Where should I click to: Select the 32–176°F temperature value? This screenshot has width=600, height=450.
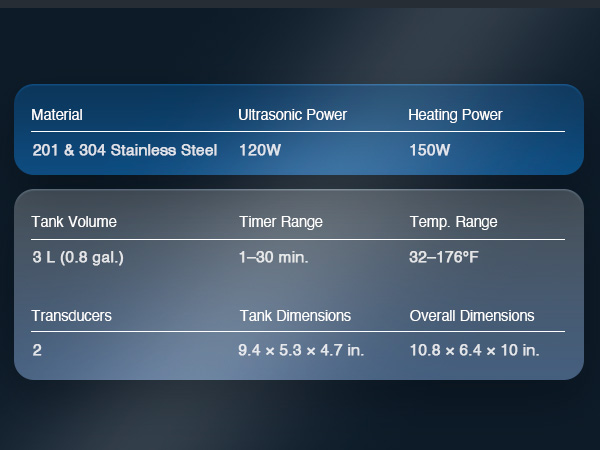(444, 257)
